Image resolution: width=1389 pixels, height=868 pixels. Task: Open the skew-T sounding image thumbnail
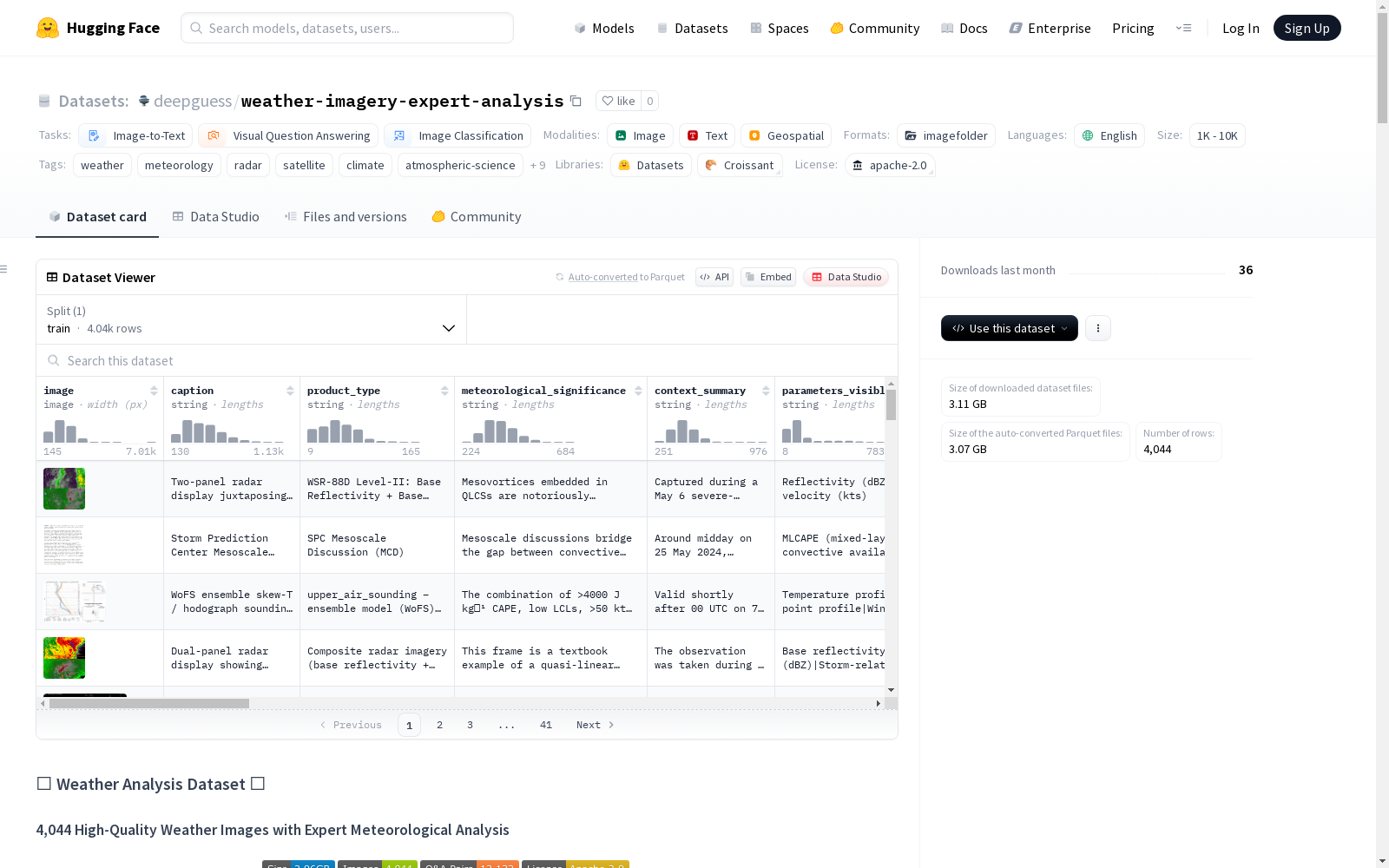click(75, 602)
